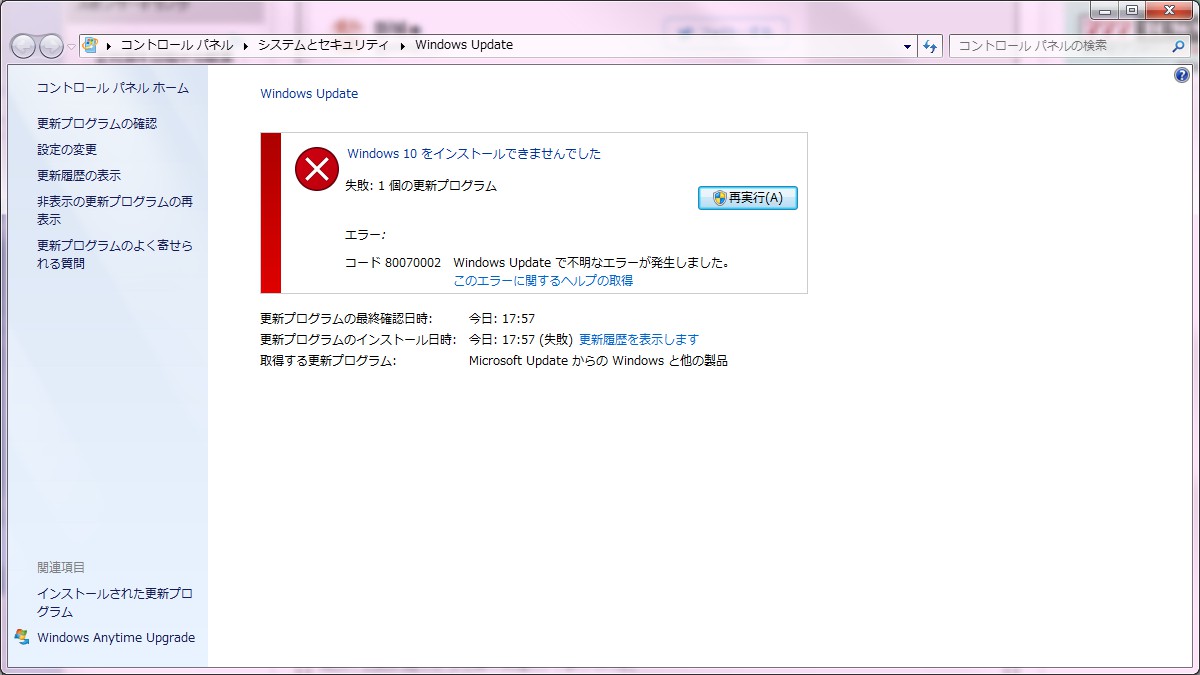1200x675 pixels.
Task: Click the Control Panel icon in address bar
Action: tap(90, 45)
